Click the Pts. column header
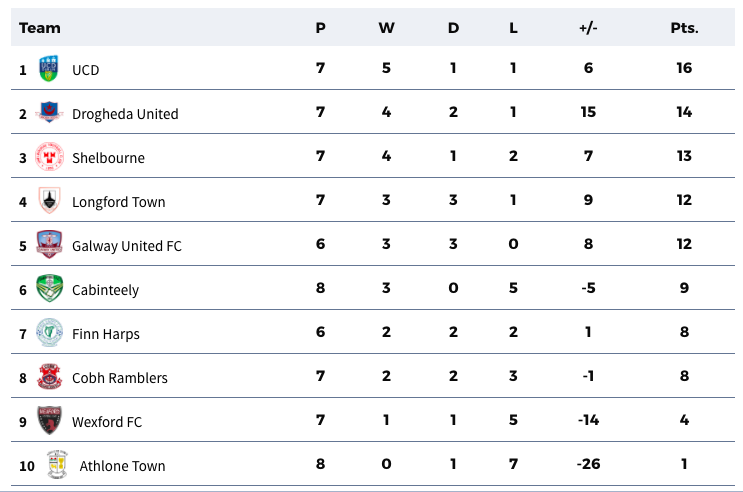Image resolution: width=743 pixels, height=492 pixels. (x=684, y=28)
